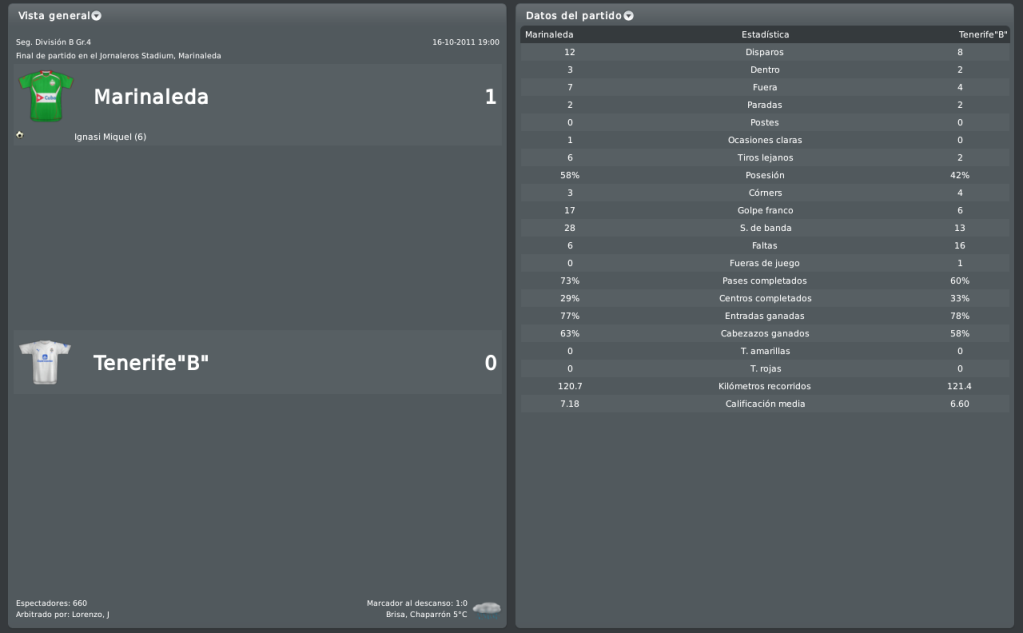This screenshot has height=633, width=1023.
Task: Select the Posesión statistic row
Action: coord(765,175)
